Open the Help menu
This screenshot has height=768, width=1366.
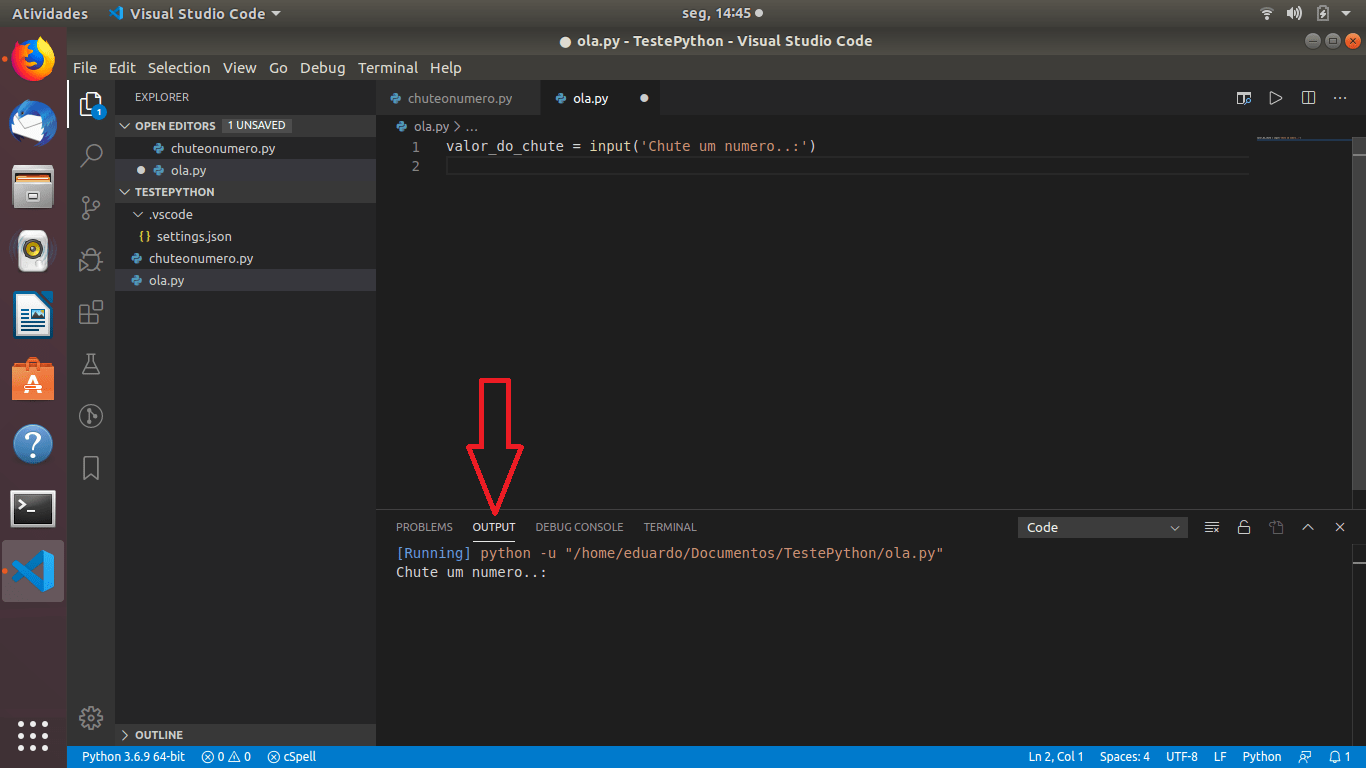click(x=446, y=68)
